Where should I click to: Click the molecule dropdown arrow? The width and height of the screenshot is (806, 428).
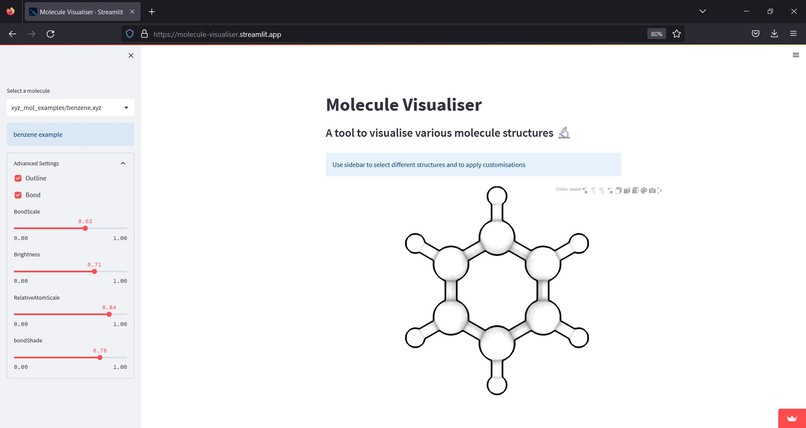[x=126, y=108]
